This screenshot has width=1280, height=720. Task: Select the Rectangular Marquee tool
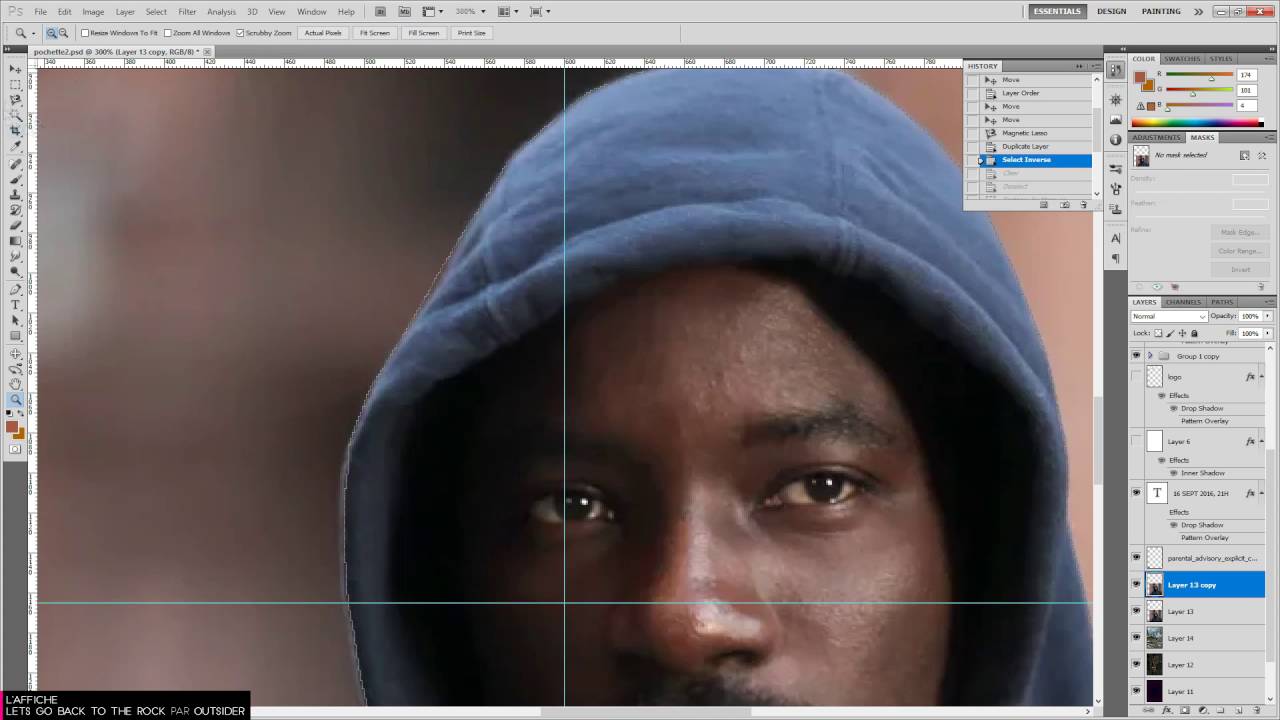(15, 85)
